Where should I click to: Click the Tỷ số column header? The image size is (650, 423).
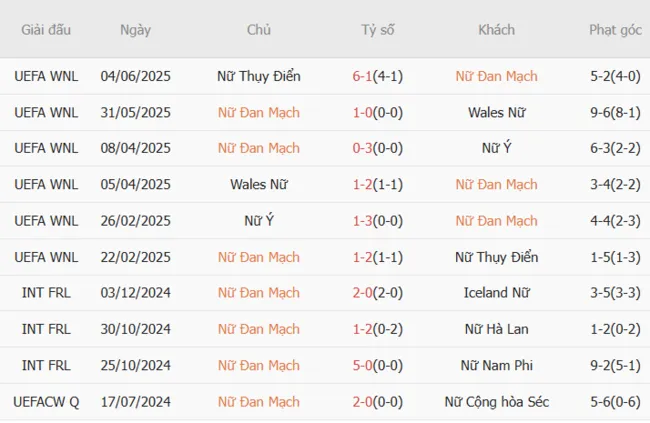click(378, 30)
